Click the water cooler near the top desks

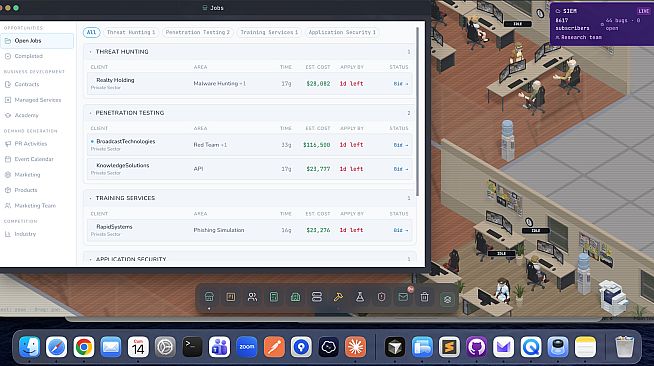pyautogui.click(x=507, y=140)
